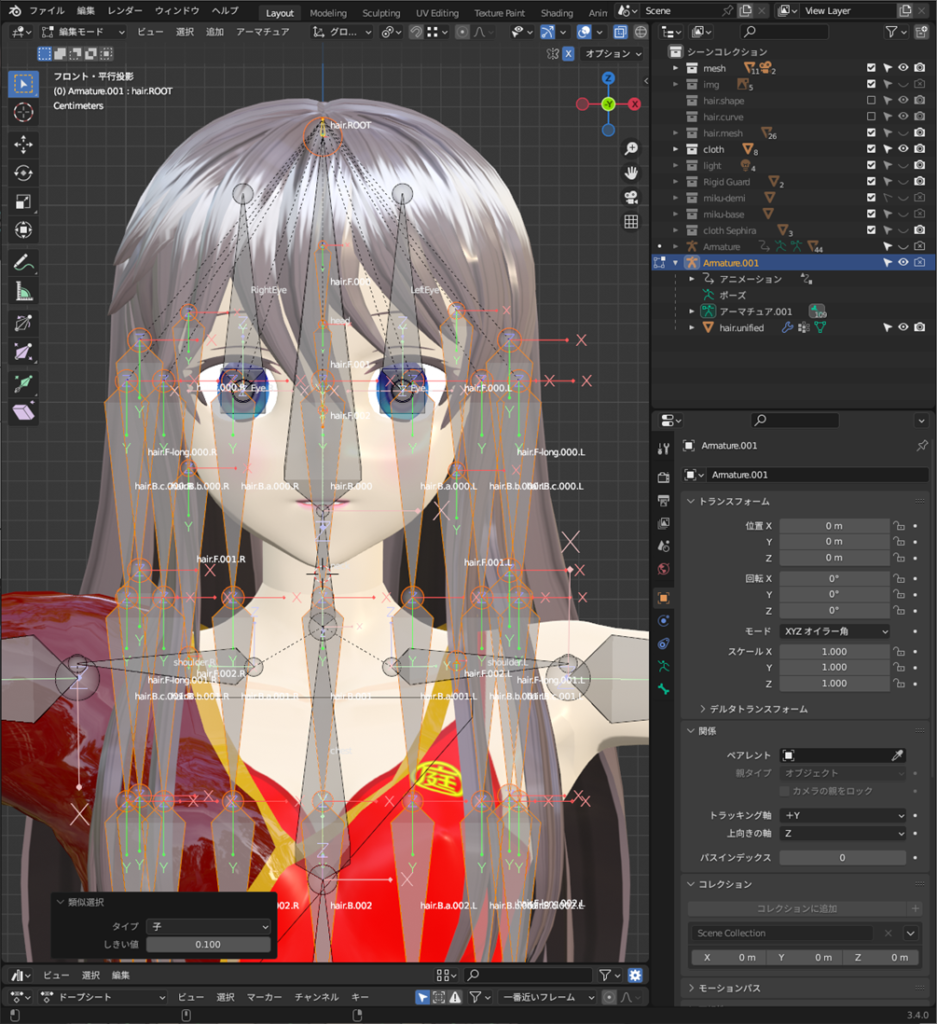Click the magnifier zoom gizmo in viewport
The height and width of the screenshot is (1024, 937).
click(631, 149)
